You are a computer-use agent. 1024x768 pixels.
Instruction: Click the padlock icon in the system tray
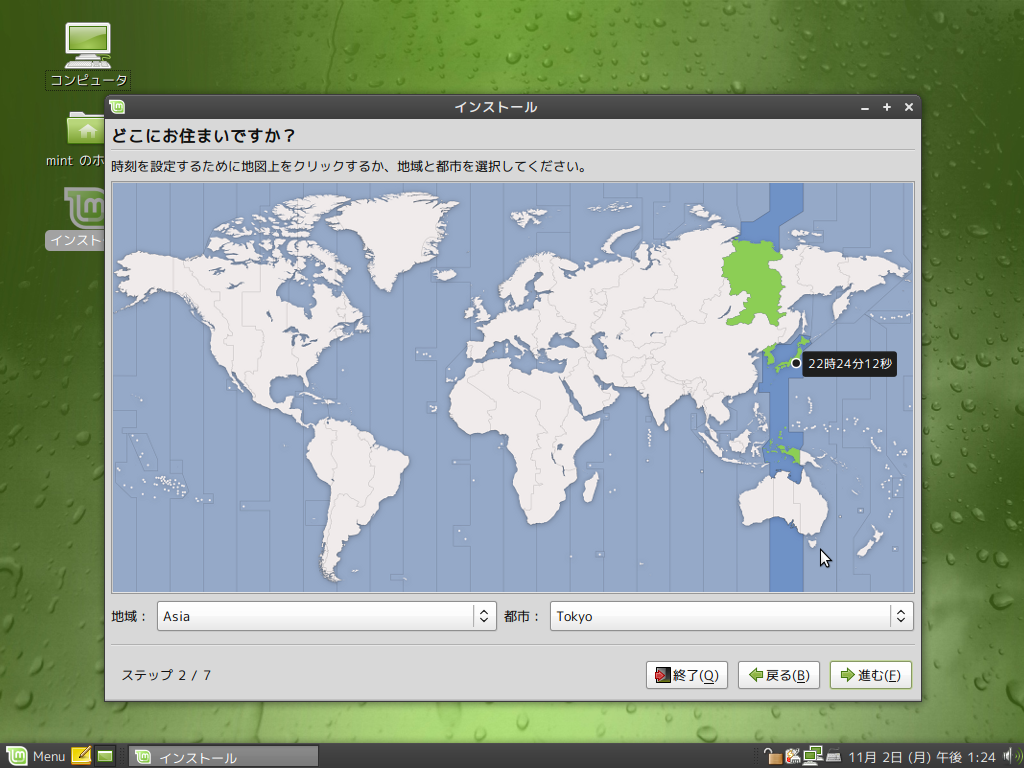(x=773, y=756)
